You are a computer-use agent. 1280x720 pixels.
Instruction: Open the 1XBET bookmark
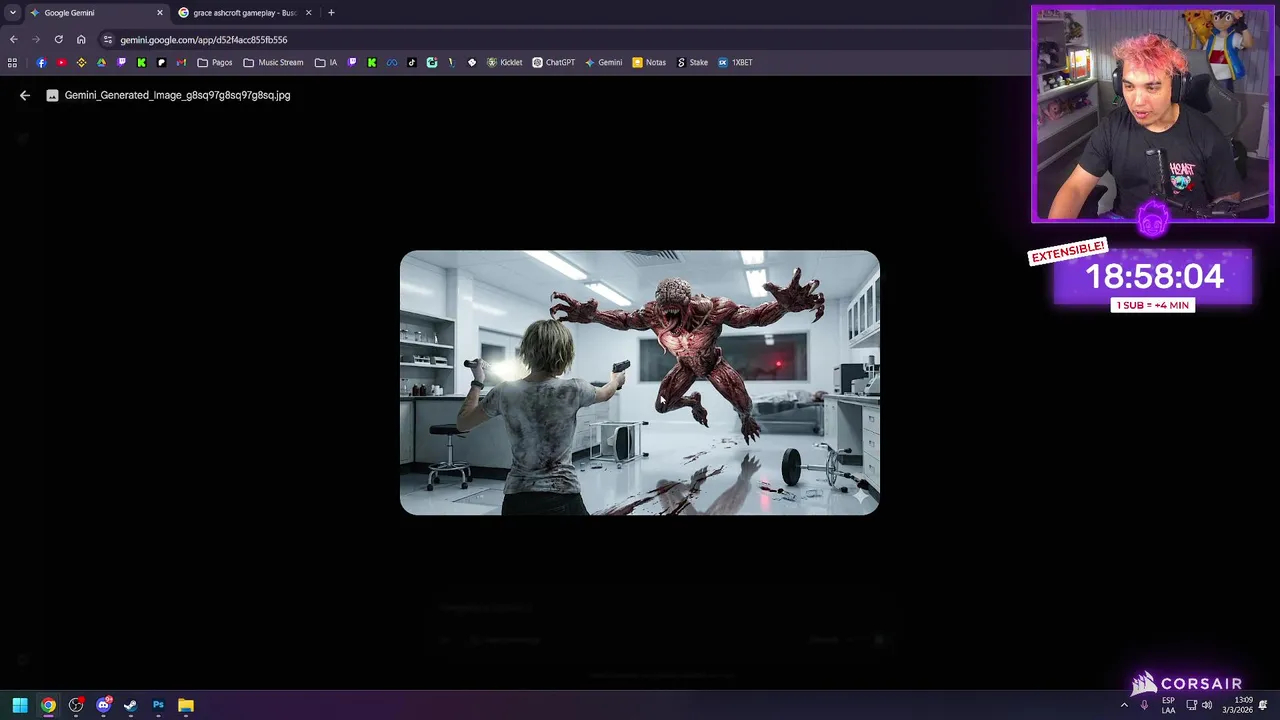[x=735, y=62]
